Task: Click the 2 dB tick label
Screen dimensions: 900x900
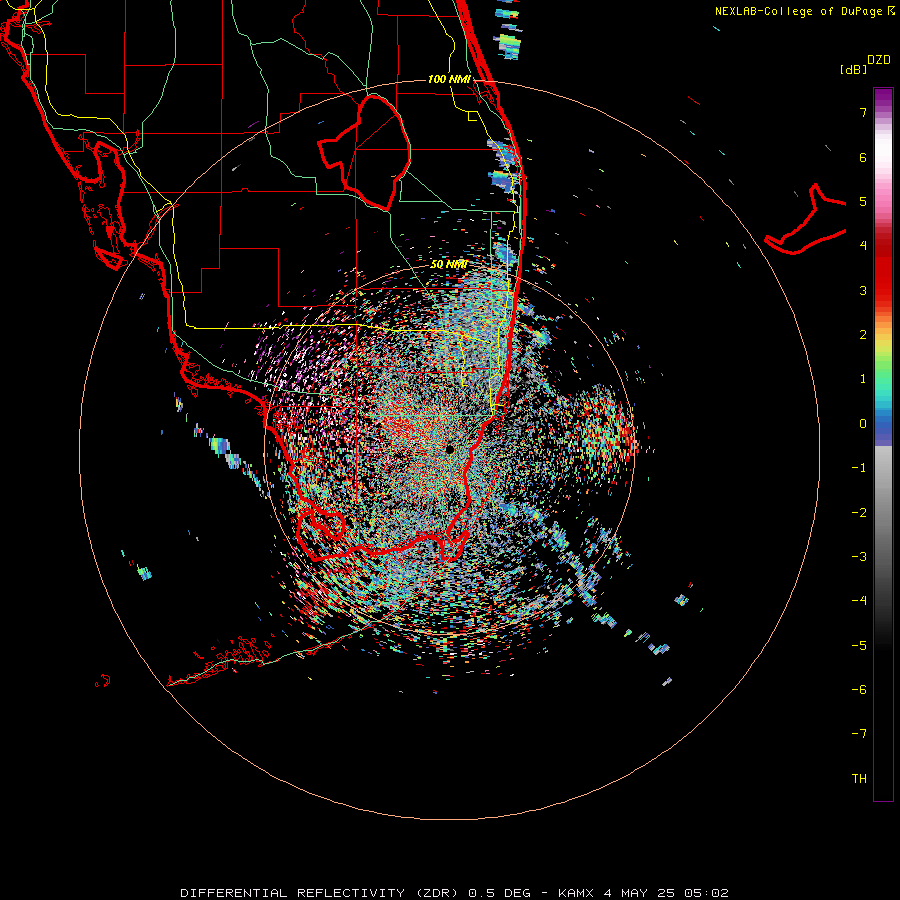Action: [863, 334]
